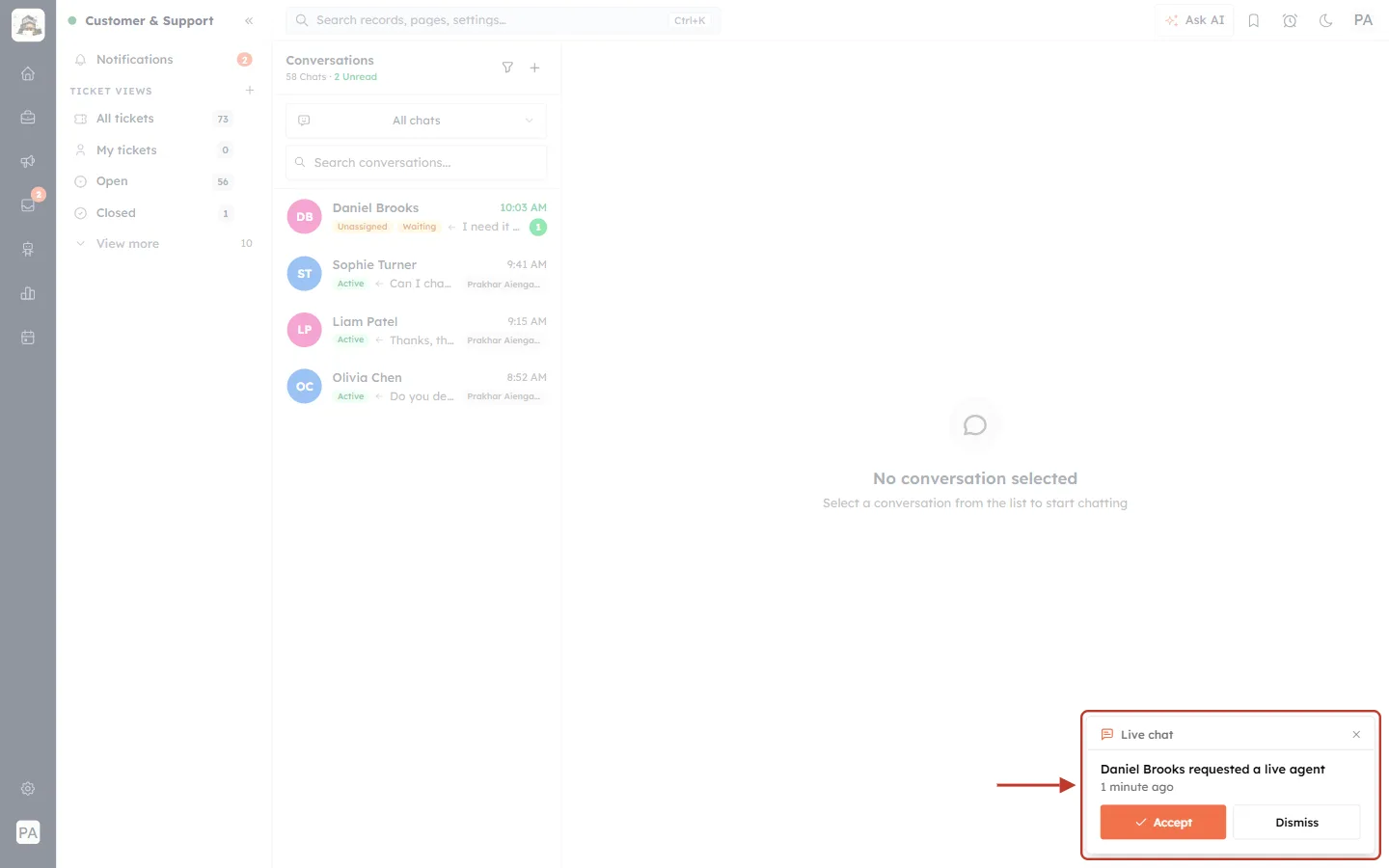The height and width of the screenshot is (868, 1389).
Task: Select Open tickets view
Action: pyautogui.click(x=164, y=181)
